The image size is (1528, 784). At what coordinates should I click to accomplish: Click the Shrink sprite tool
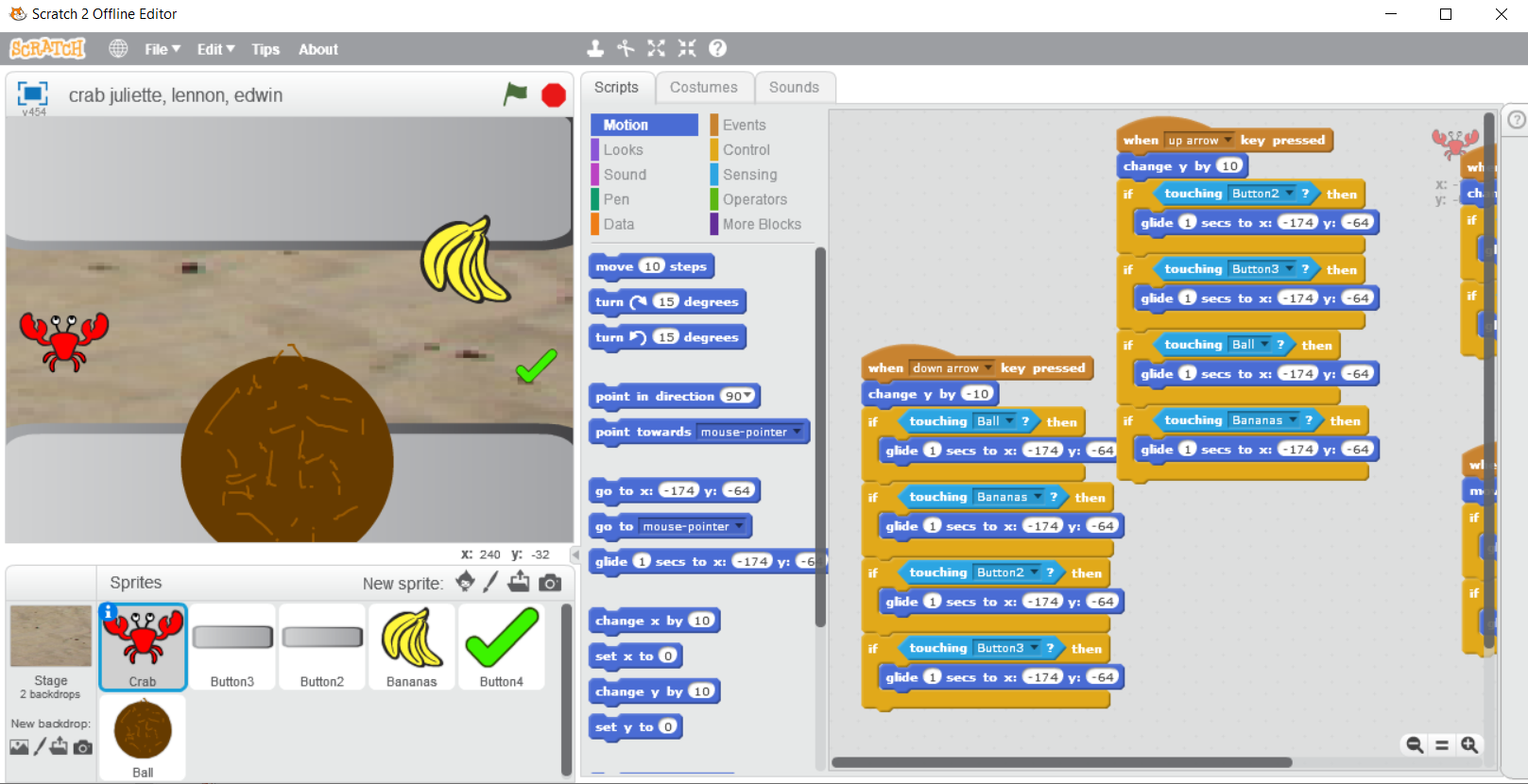pyautogui.click(x=687, y=48)
